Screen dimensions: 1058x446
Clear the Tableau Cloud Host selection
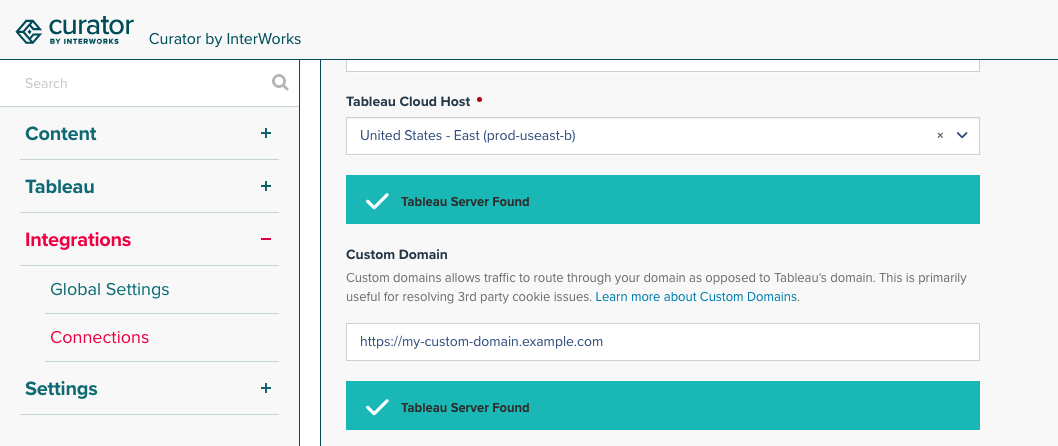coord(940,136)
